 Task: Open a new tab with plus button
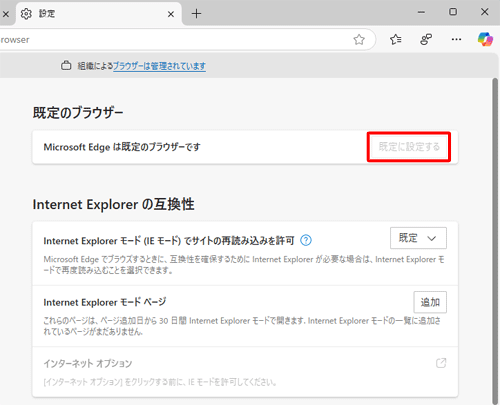[x=196, y=14]
